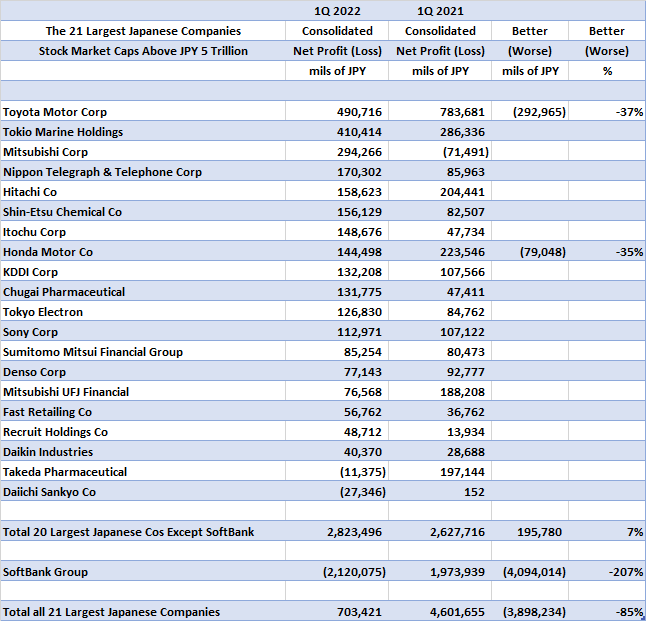This screenshot has height=621, width=646.
Task: Click Fast Retailing's 56,762 value
Action: [x=363, y=412]
